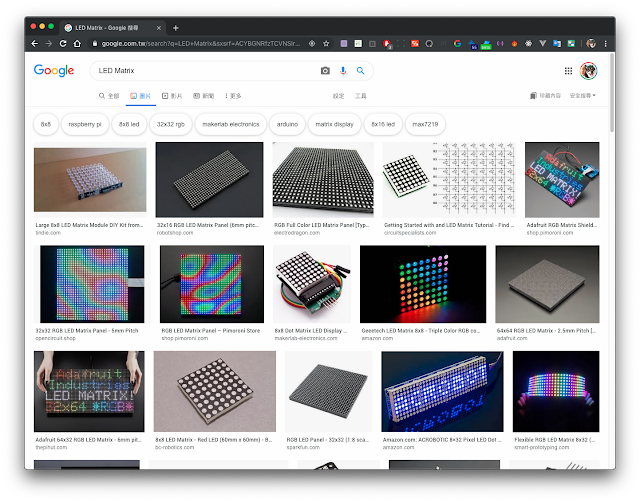The height and width of the screenshot is (502, 640).
Task: Open the 8x8 LED Matrix Red LED image
Action: coord(215,391)
